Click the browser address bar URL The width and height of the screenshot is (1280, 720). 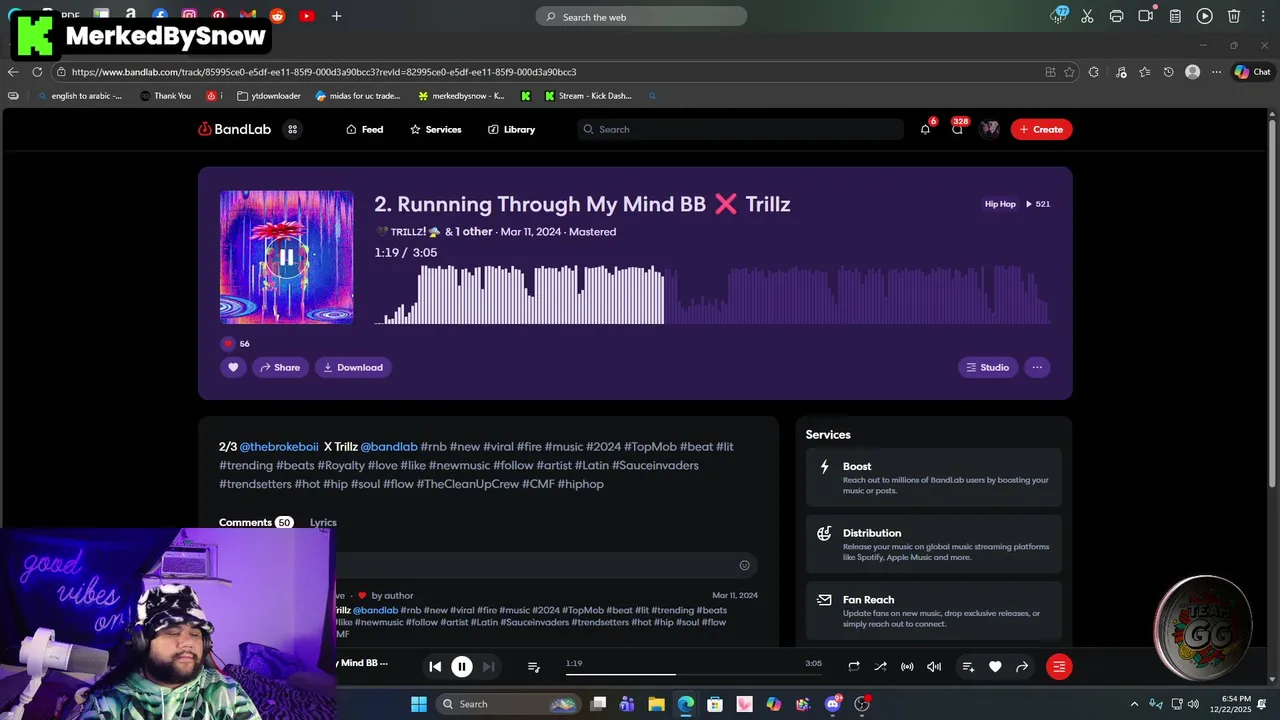323,72
